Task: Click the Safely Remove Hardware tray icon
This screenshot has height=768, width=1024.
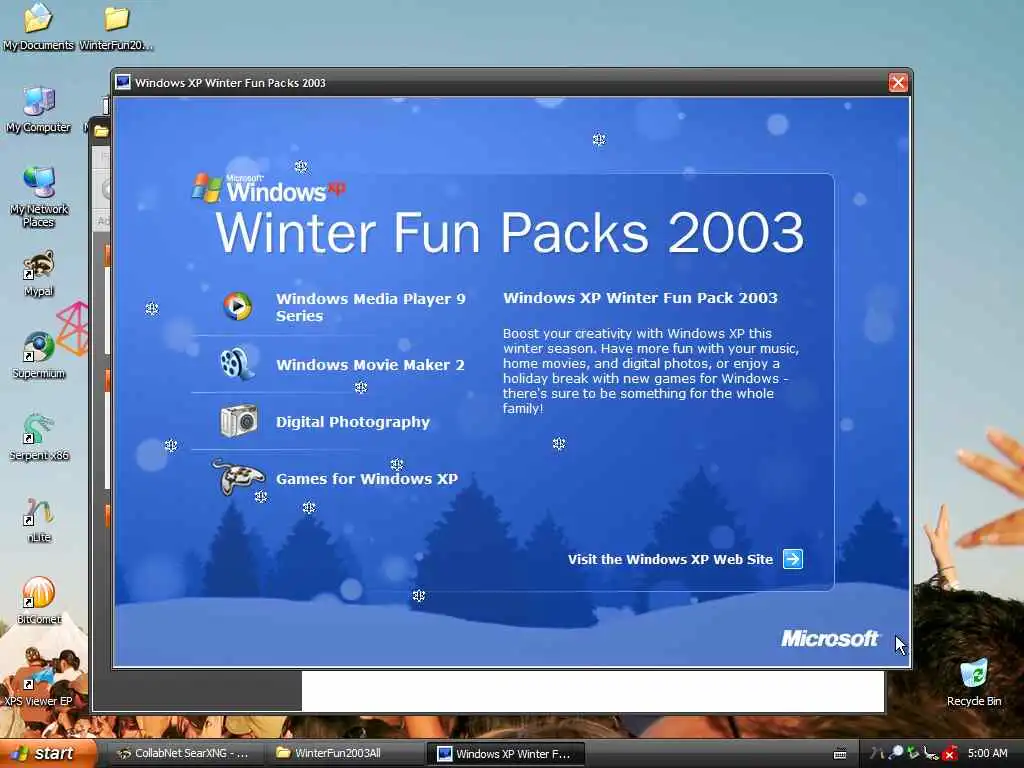Action: click(931, 754)
